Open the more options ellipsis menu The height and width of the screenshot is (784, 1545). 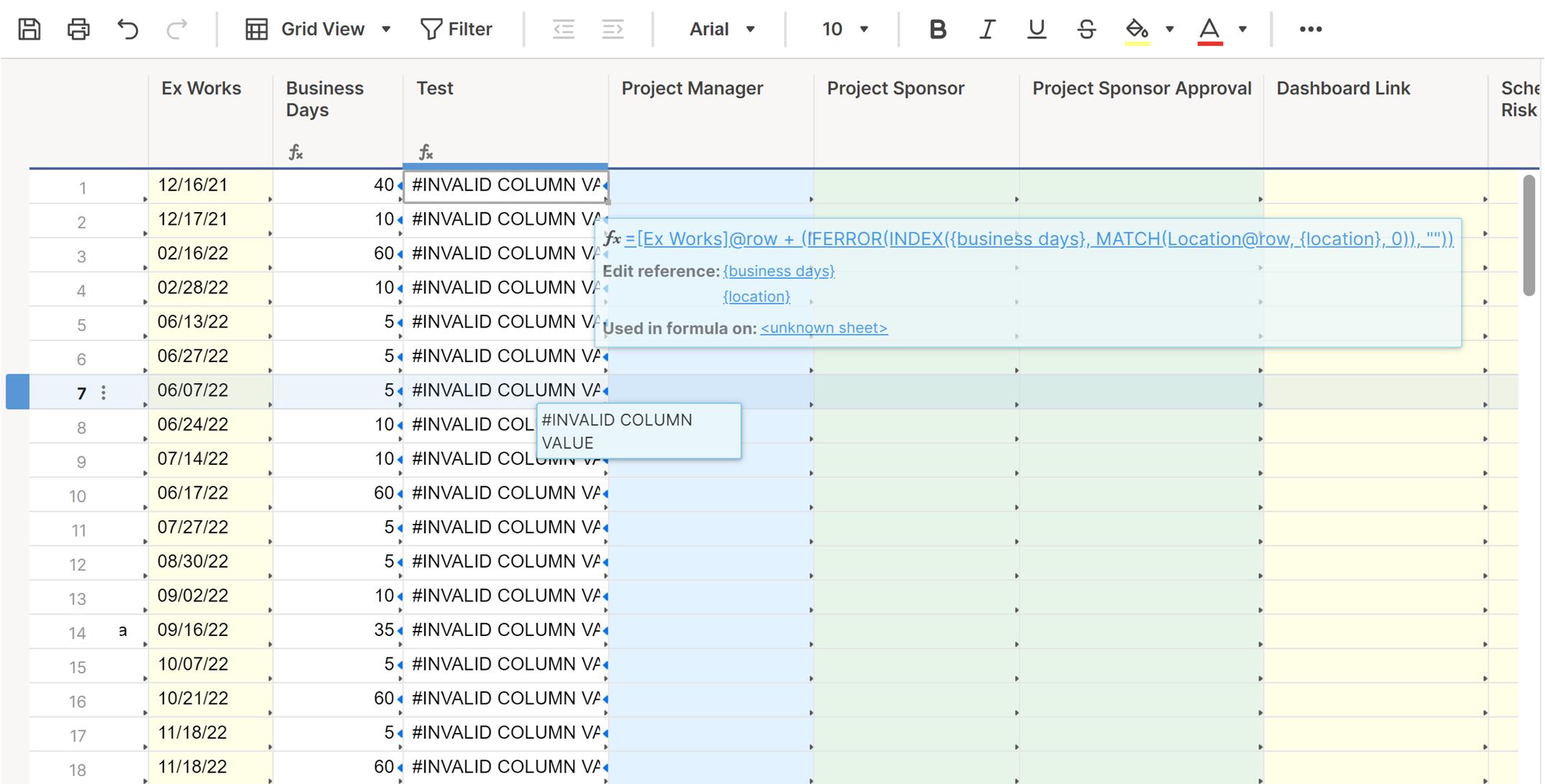click(x=1311, y=29)
